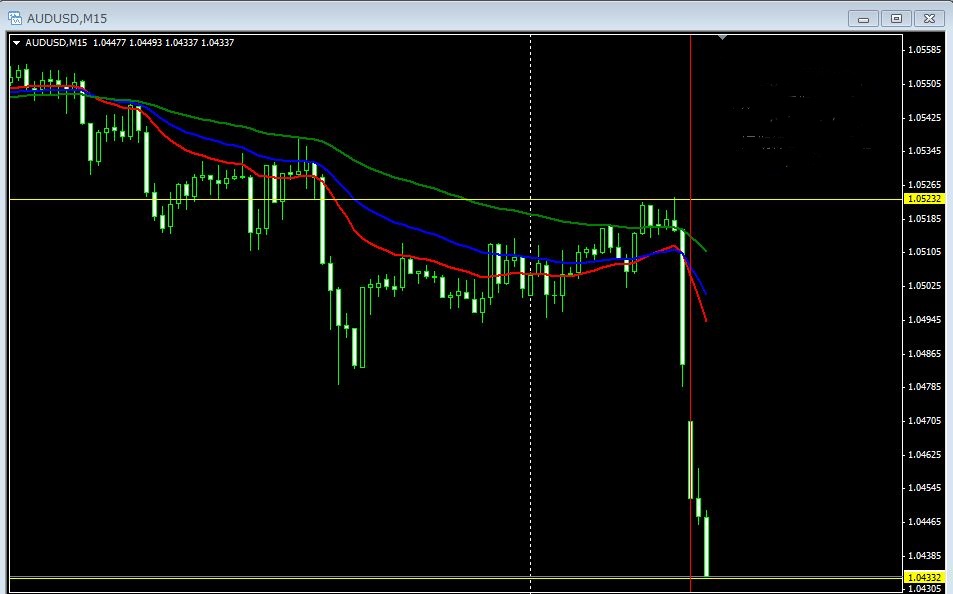Click the 1.04945 price scale label
Viewport: 953px width, 594px height.
pyautogui.click(x=924, y=319)
